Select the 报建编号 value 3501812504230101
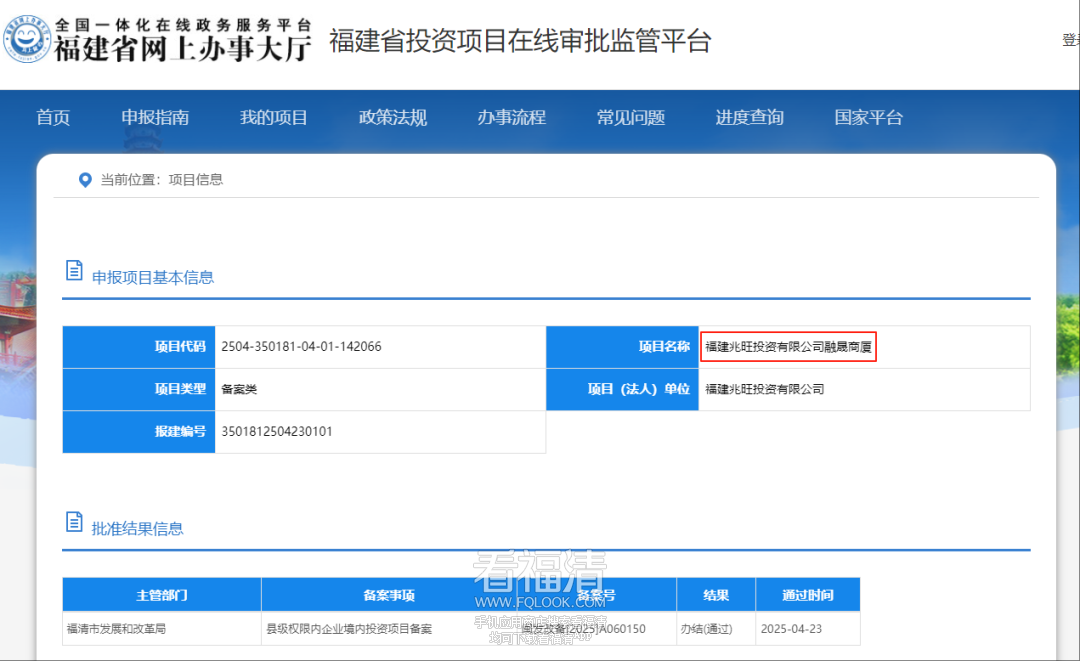The width and height of the screenshot is (1080, 661). (x=276, y=432)
